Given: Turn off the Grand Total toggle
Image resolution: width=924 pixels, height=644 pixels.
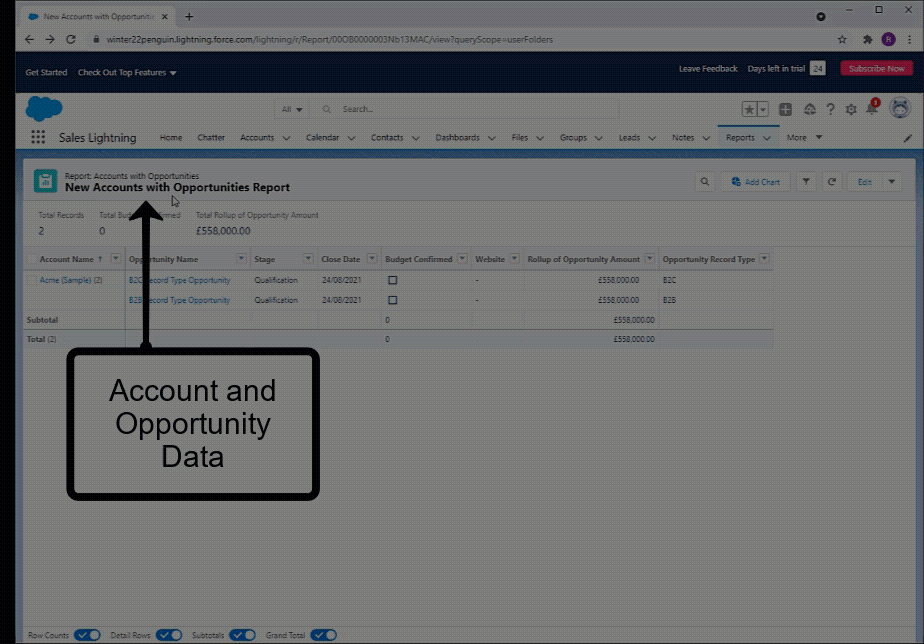Looking at the screenshot, I should coord(324,635).
